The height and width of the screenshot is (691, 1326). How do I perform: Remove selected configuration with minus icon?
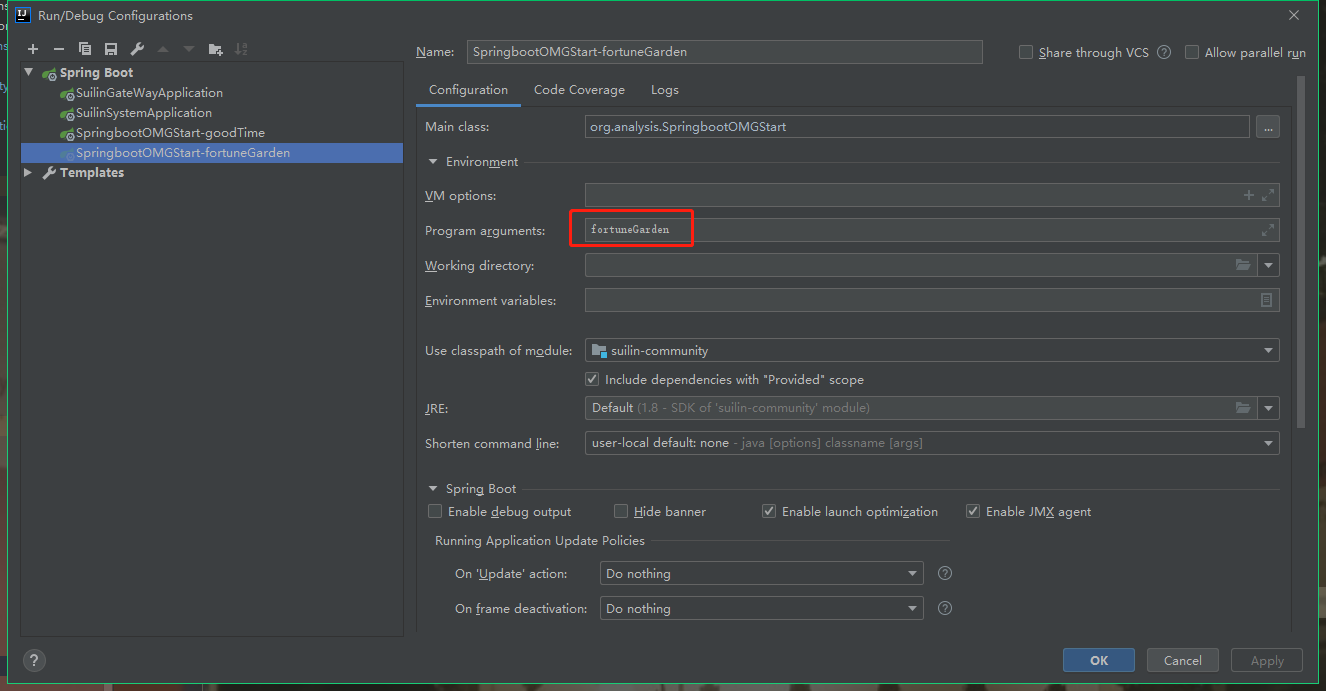tap(59, 49)
